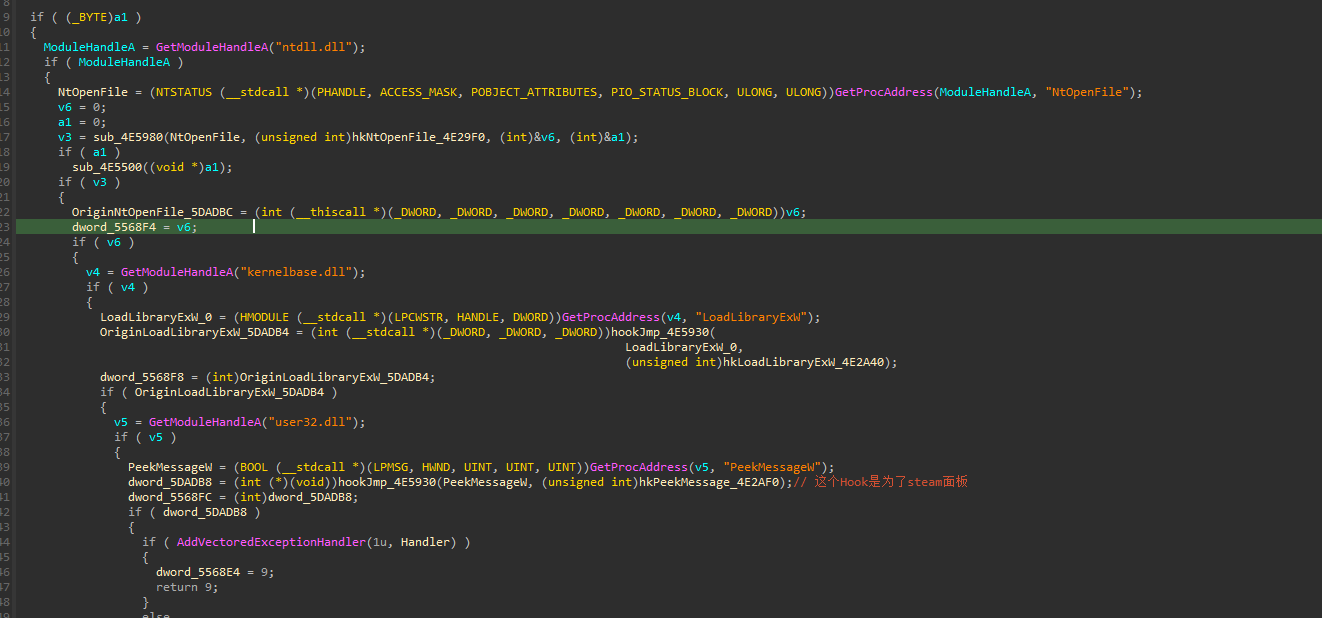Click the "kernelbase.dll" string literal
1322x618 pixels.
coord(311,272)
